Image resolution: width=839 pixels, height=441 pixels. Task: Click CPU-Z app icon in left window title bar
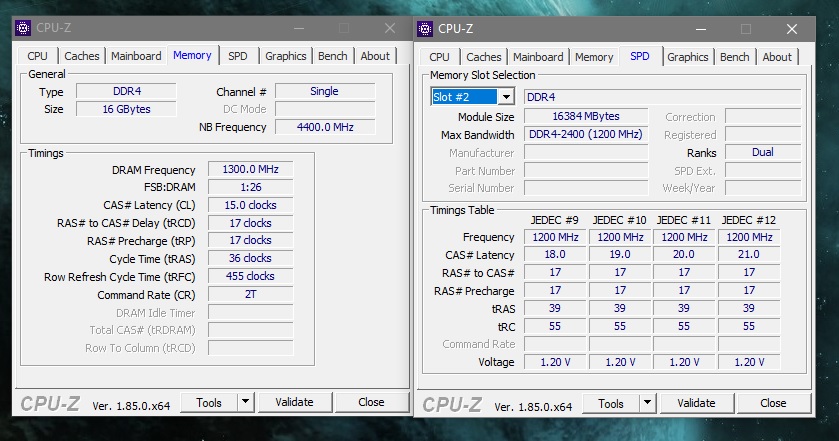(22, 28)
